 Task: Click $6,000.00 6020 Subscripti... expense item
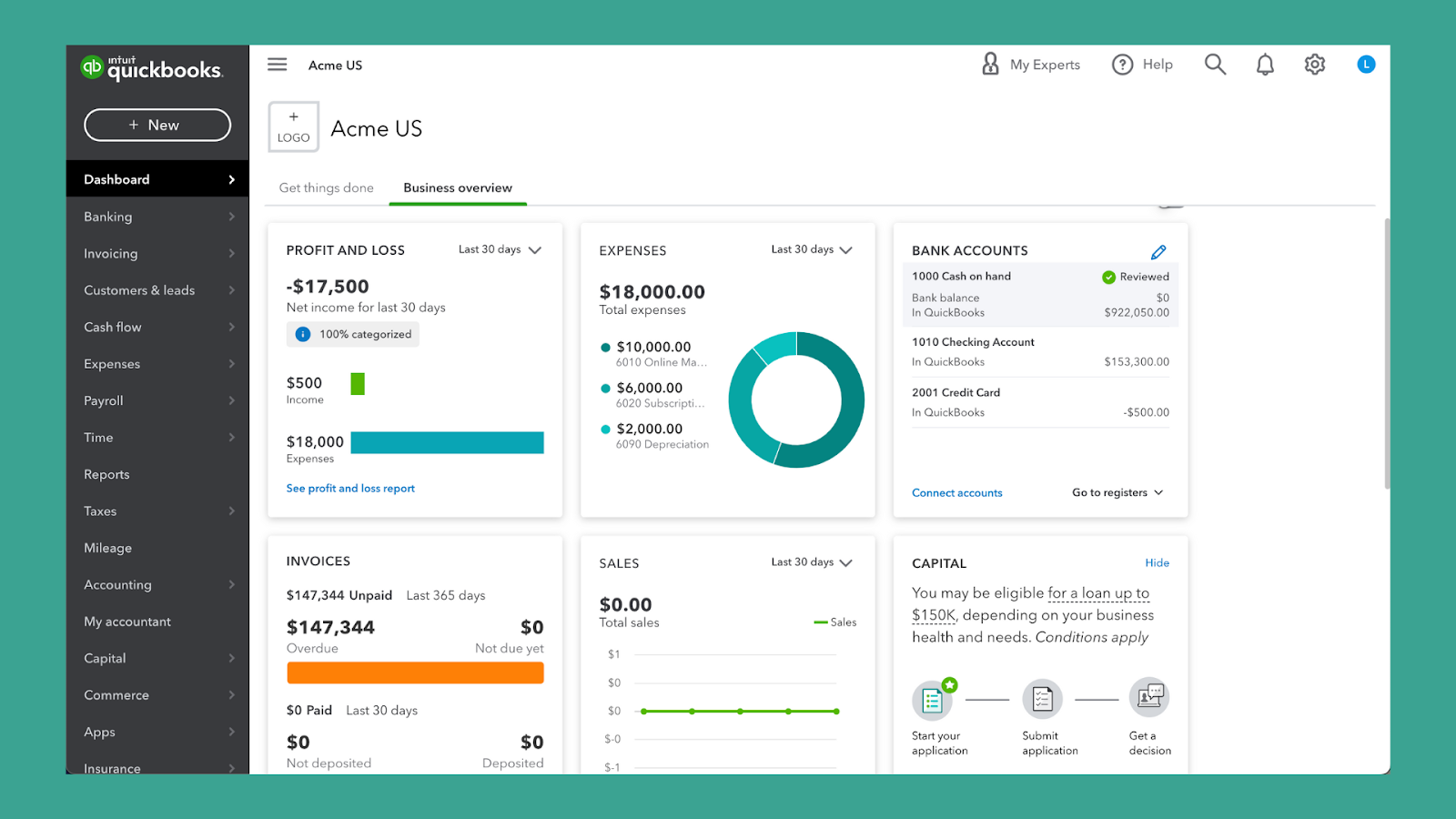coord(653,395)
